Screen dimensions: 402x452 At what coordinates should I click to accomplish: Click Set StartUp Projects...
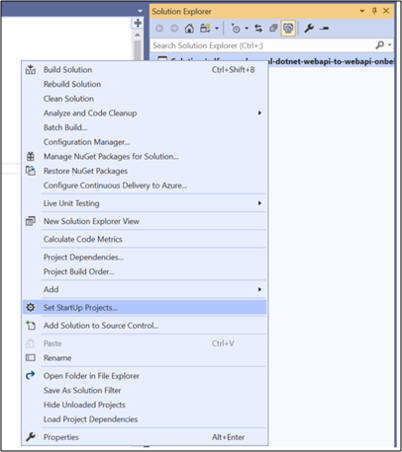[145, 307]
